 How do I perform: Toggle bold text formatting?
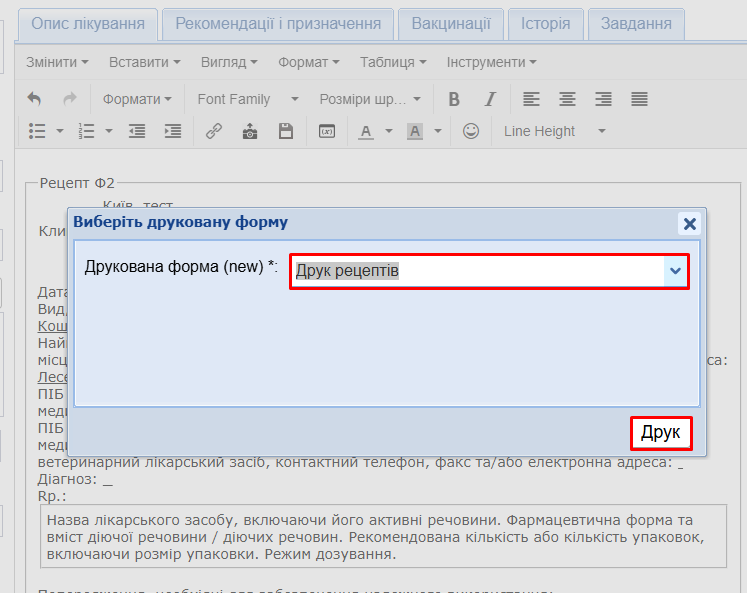coord(454,99)
